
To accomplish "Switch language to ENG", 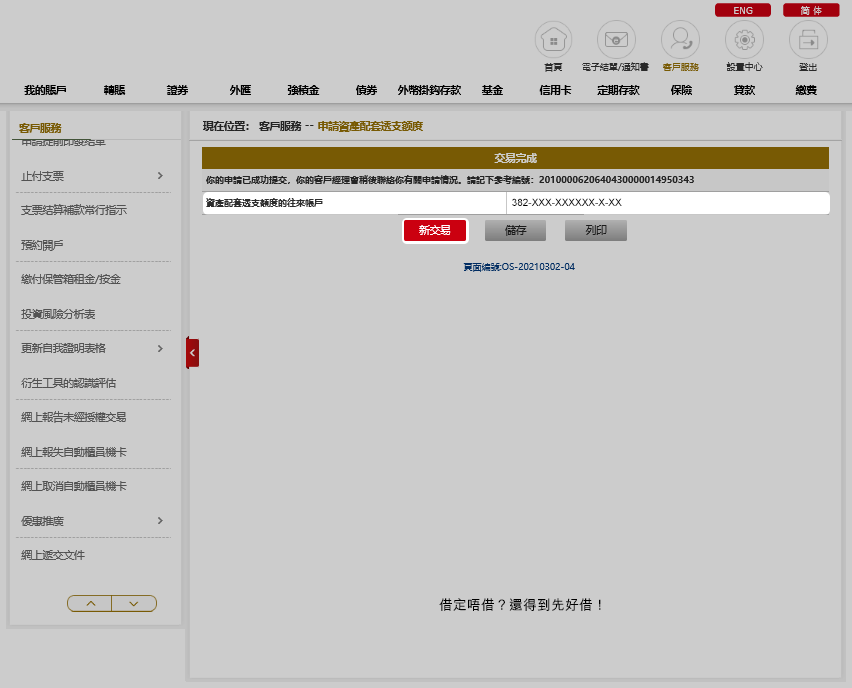I will (742, 10).
